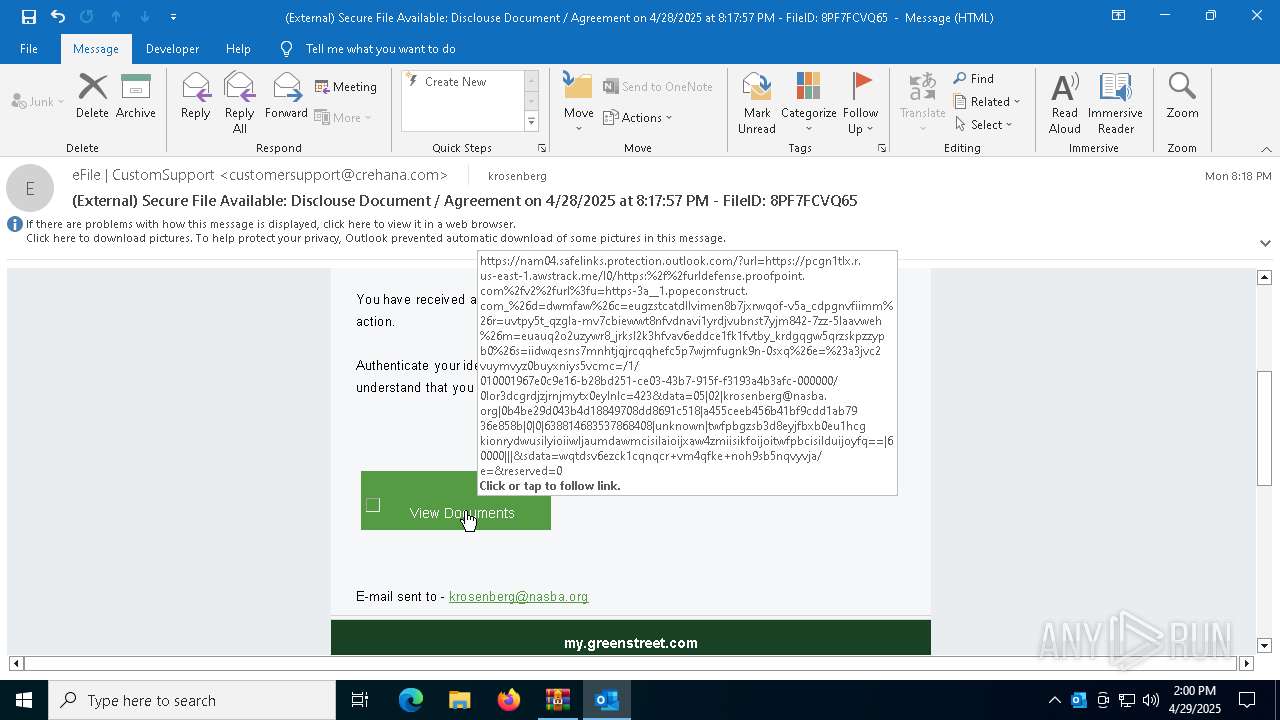Forward this email
Image resolution: width=1280 pixels, height=720 pixels.
(x=286, y=96)
